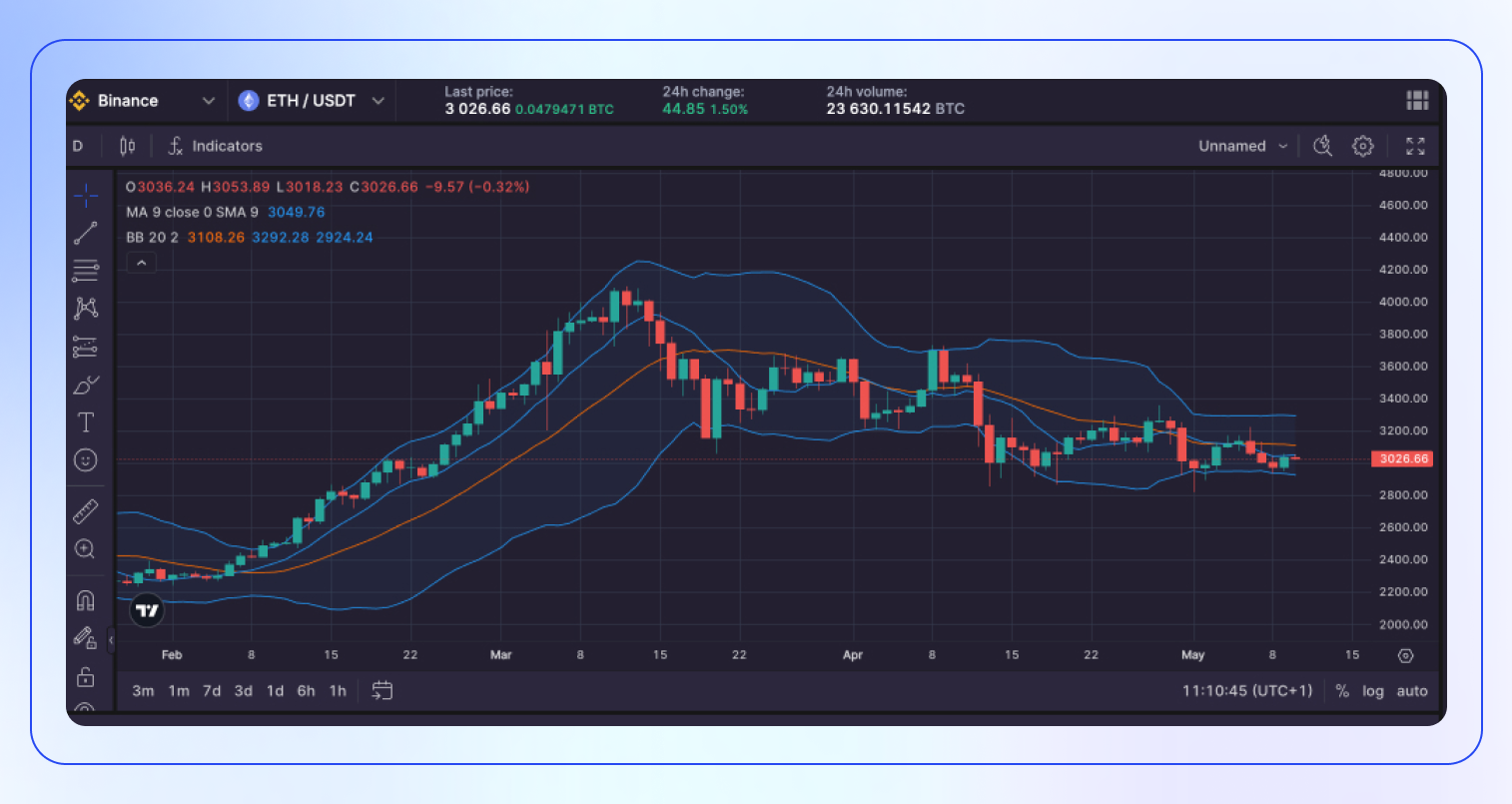Collapse the drawing toolbar side arrow

(x=111, y=639)
